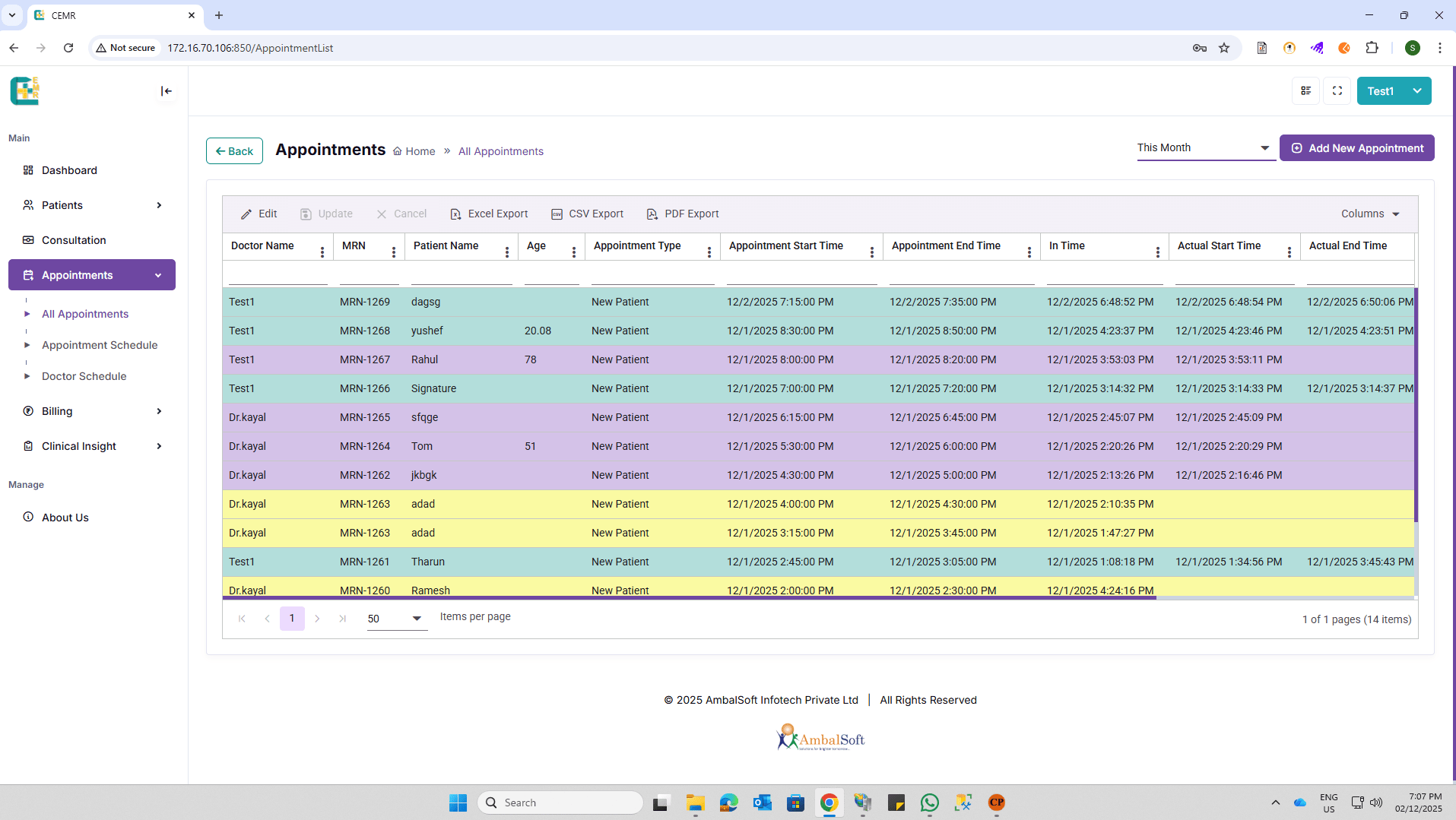Open the Windows Start menu
1456x820 pixels.
point(458,803)
